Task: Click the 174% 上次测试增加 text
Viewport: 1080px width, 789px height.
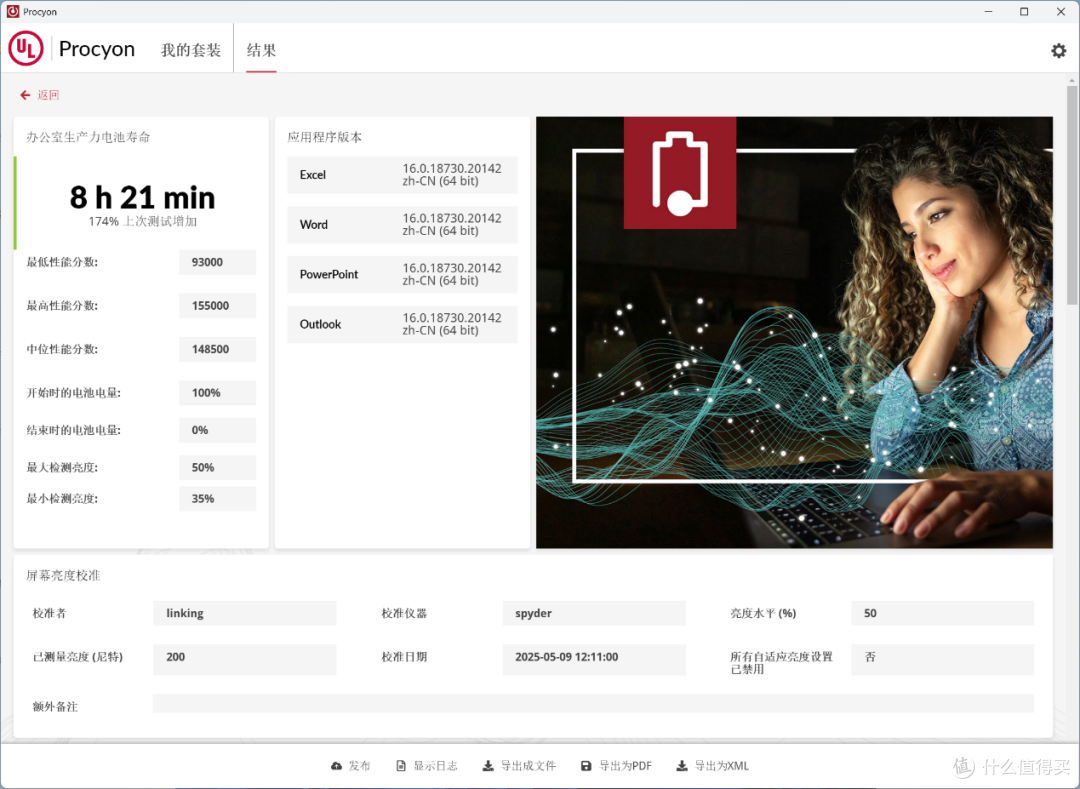Action: pos(143,222)
